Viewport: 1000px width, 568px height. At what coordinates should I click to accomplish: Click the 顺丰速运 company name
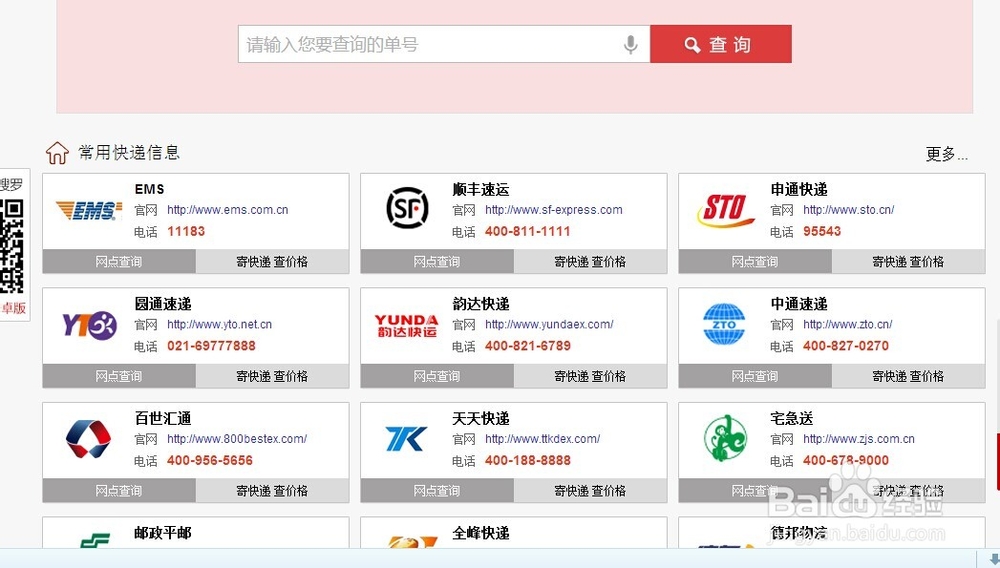[481, 189]
